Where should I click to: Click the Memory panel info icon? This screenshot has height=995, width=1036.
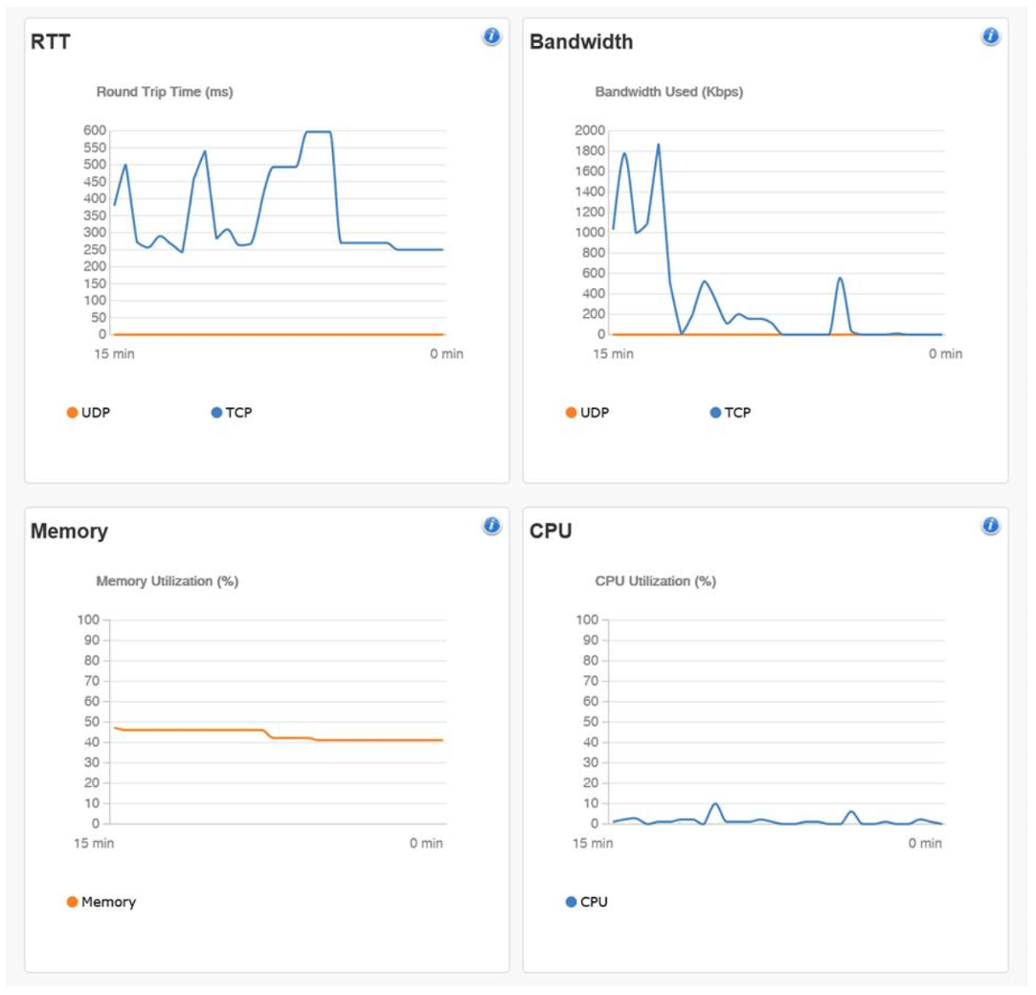[x=491, y=525]
